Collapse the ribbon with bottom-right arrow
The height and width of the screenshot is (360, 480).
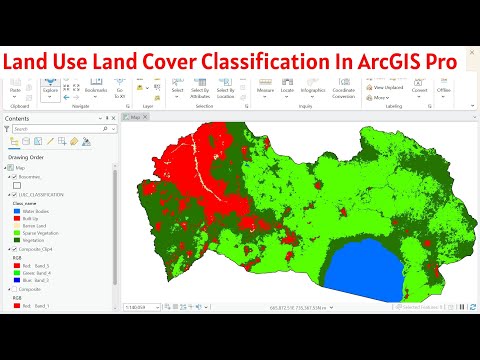[x=472, y=106]
